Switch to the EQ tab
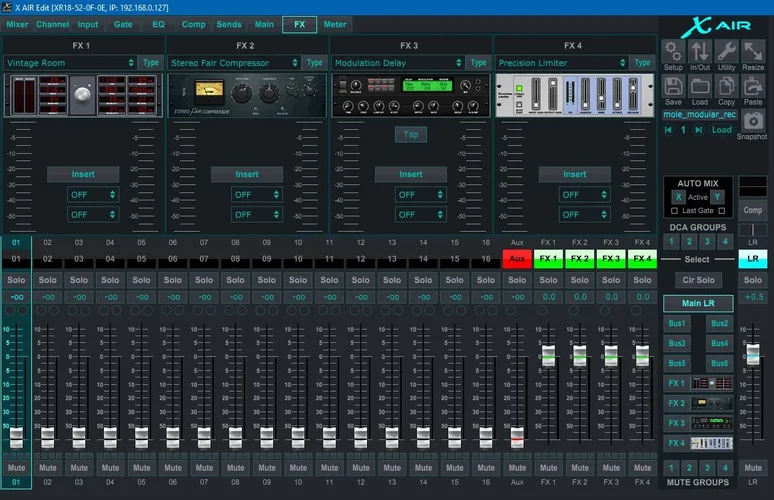 (158, 24)
